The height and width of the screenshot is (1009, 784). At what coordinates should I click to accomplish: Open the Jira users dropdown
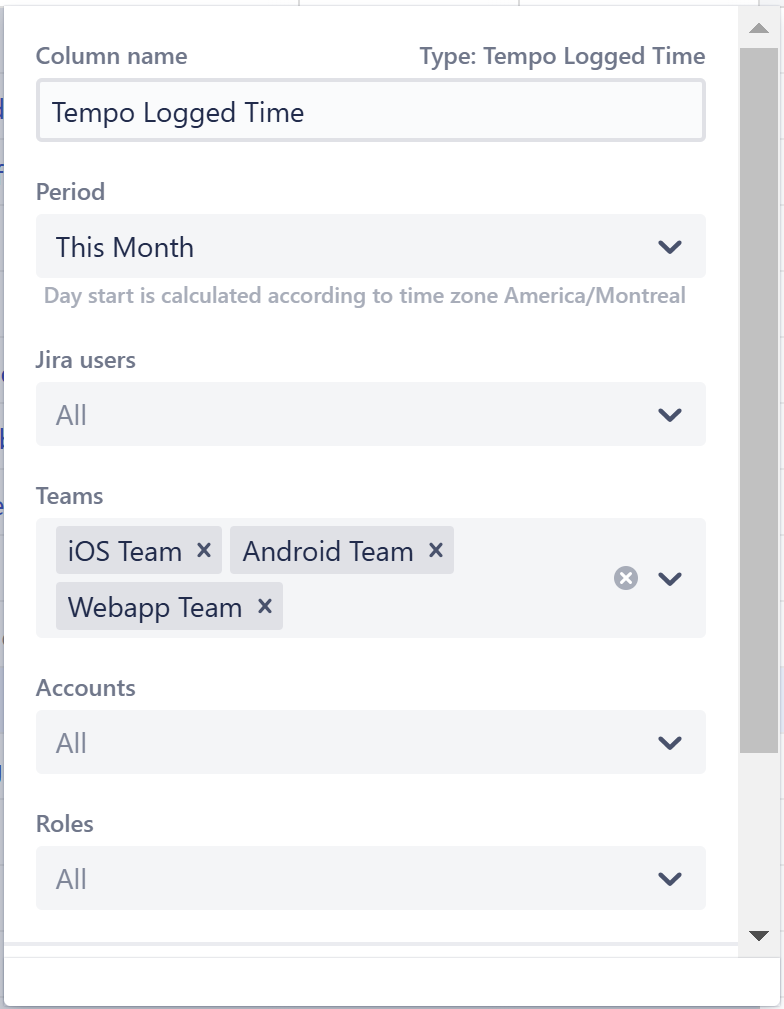[370, 414]
